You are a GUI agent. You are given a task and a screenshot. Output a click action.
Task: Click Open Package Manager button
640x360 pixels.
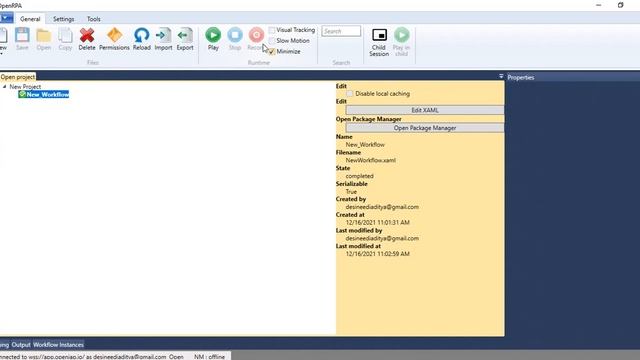[x=425, y=128]
